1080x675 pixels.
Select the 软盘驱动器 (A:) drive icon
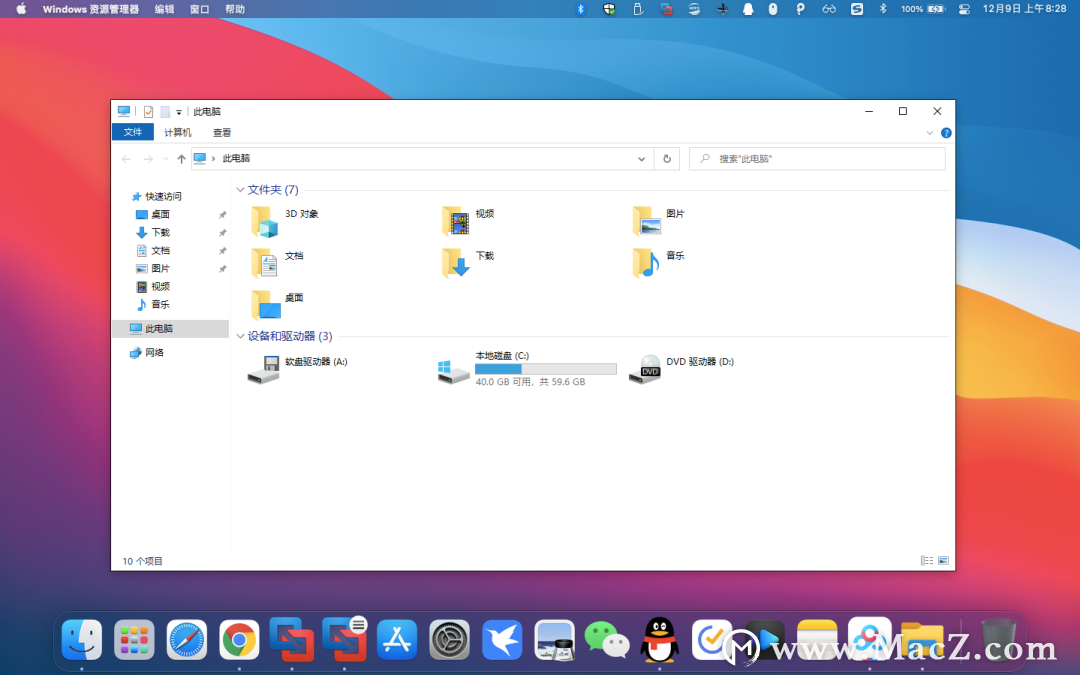(x=263, y=370)
